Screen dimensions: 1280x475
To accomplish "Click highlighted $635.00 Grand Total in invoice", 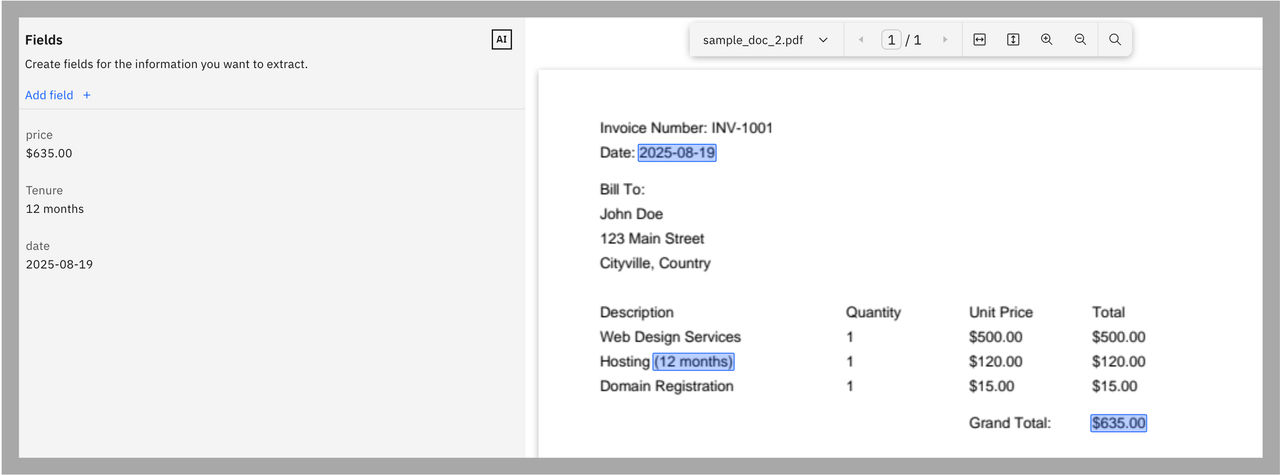I will pyautogui.click(x=1119, y=423).
